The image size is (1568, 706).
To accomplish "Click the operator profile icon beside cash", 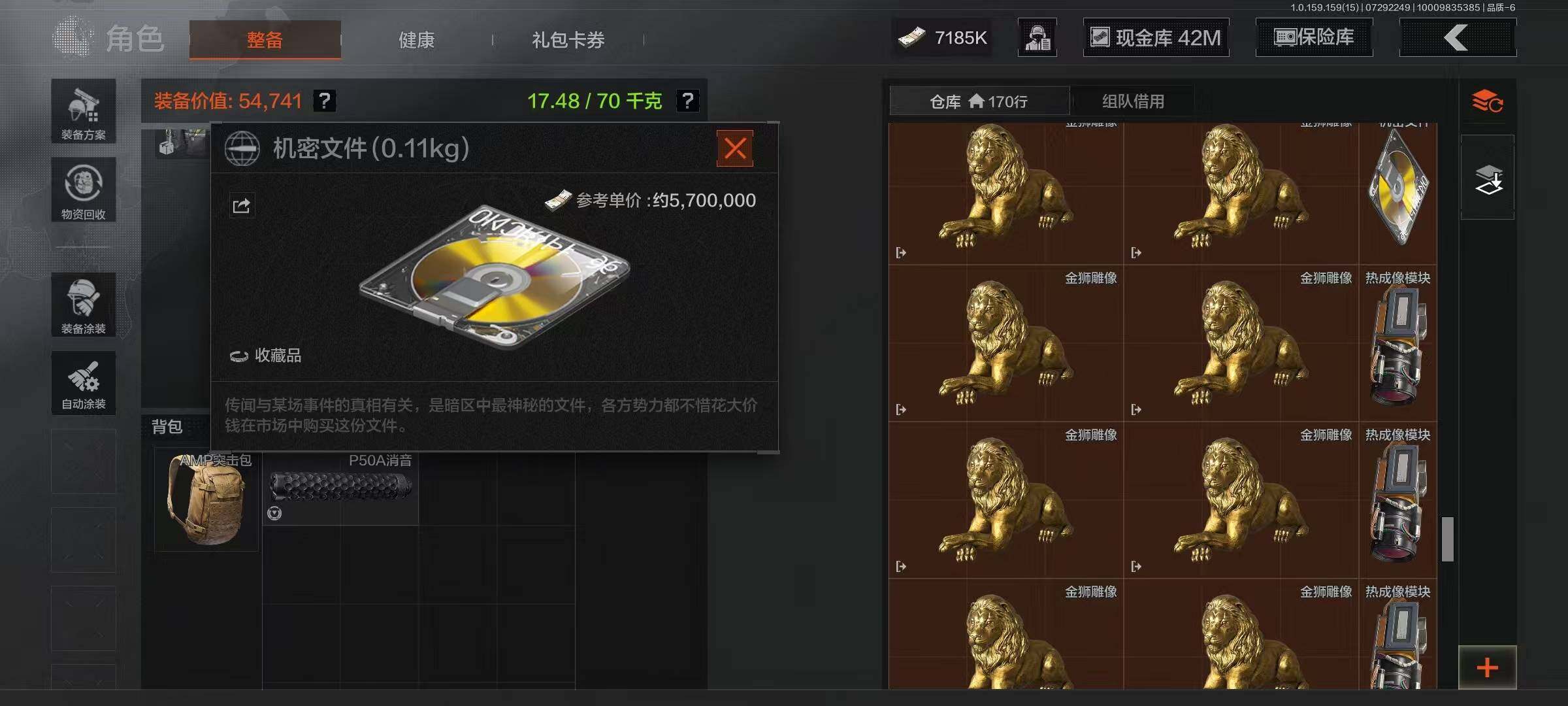I will (x=1037, y=37).
